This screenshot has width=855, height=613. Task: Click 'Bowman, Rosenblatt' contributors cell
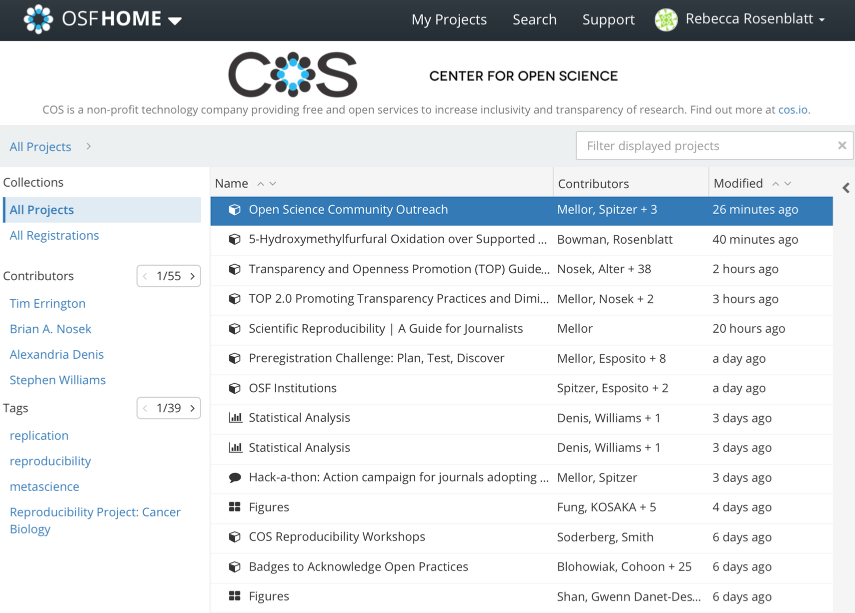click(615, 239)
